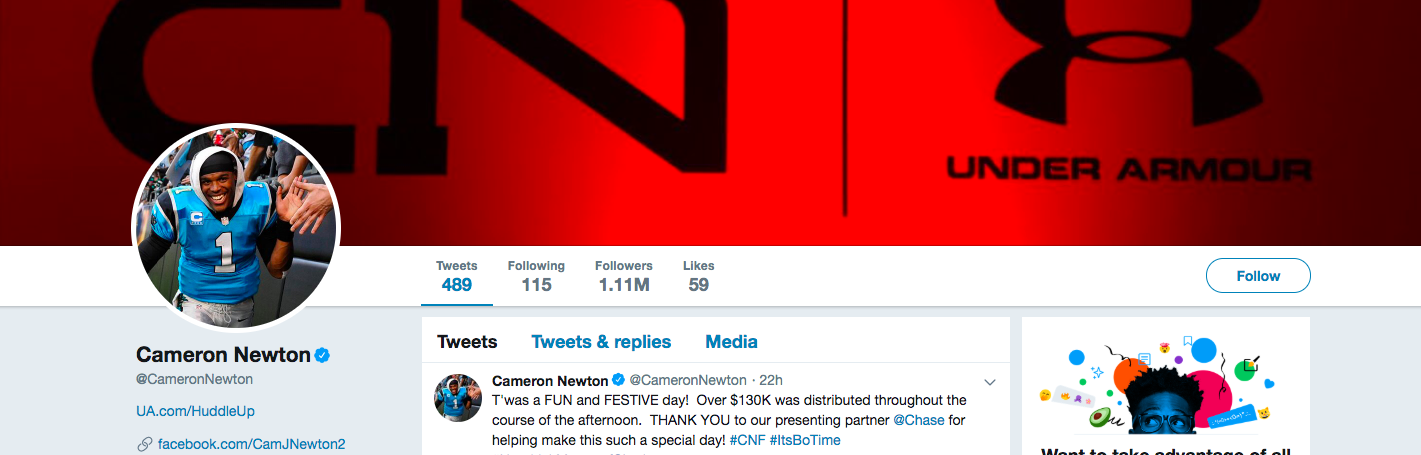Select the Tweets timeline tab
This screenshot has width=1421, height=455.
[x=467, y=342]
